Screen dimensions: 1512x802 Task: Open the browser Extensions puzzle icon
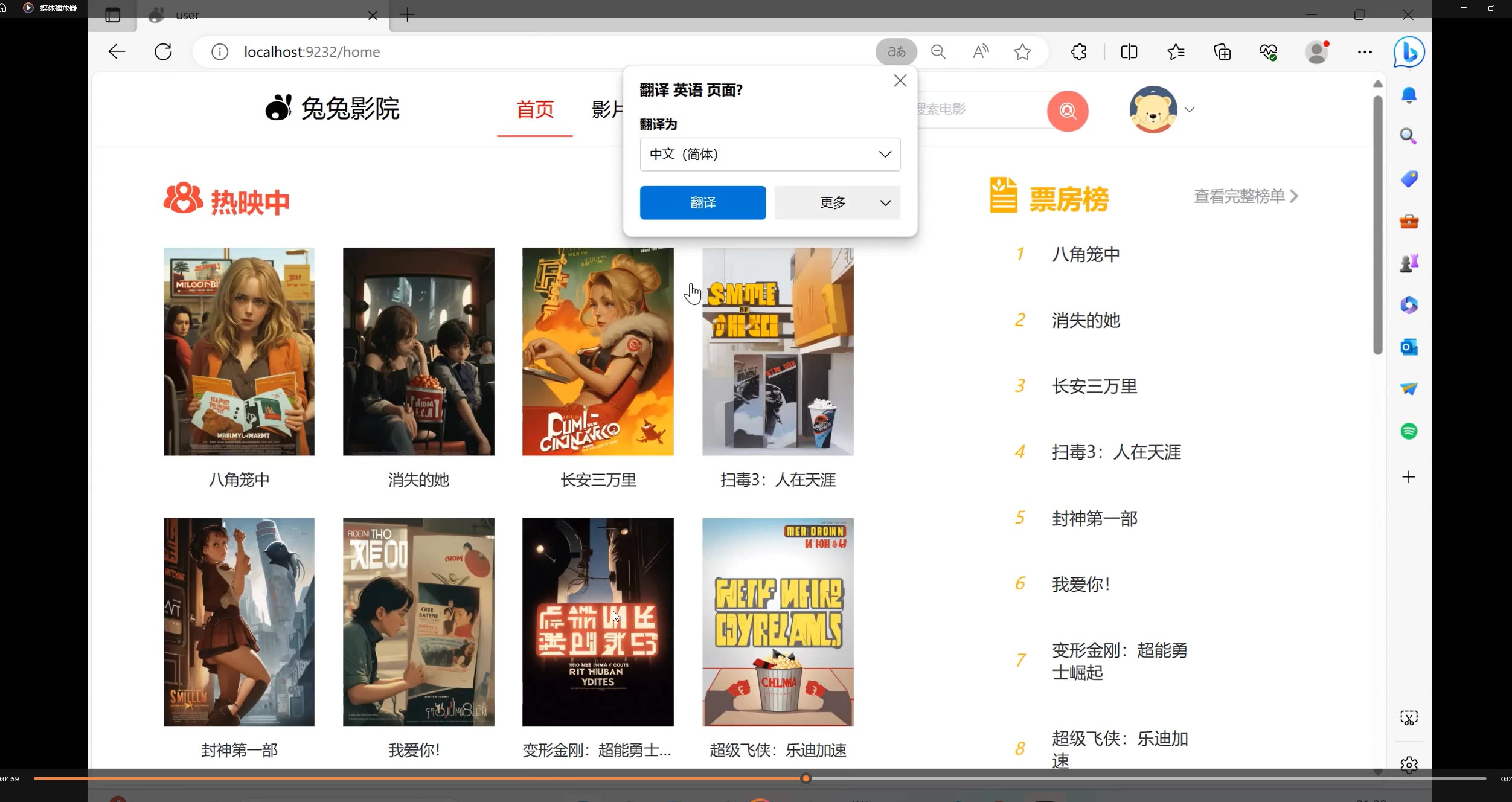[x=1079, y=52]
